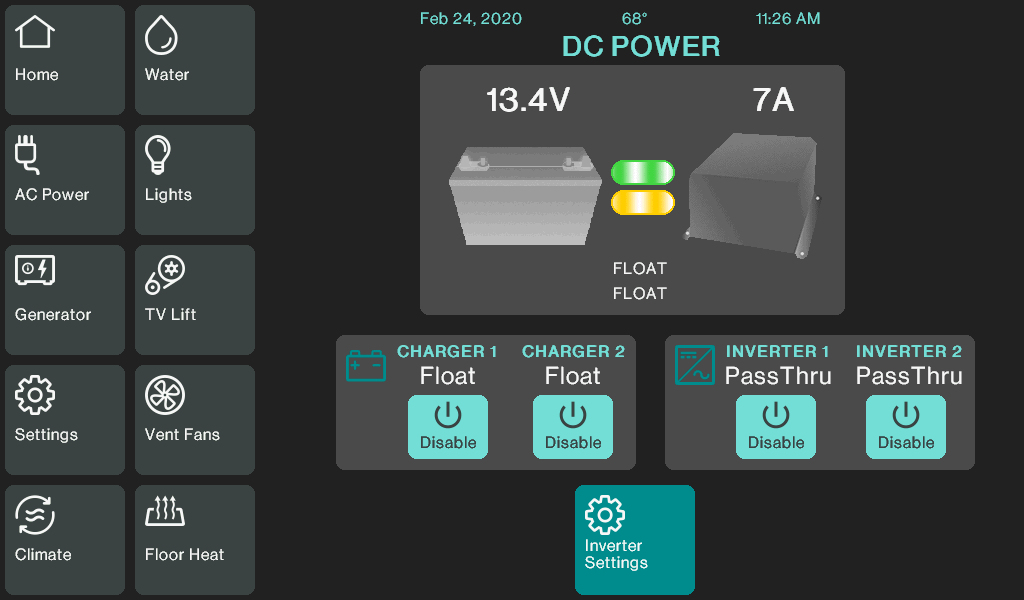The width and height of the screenshot is (1024, 600).
Task: Open the Home panel
Action: (65, 60)
